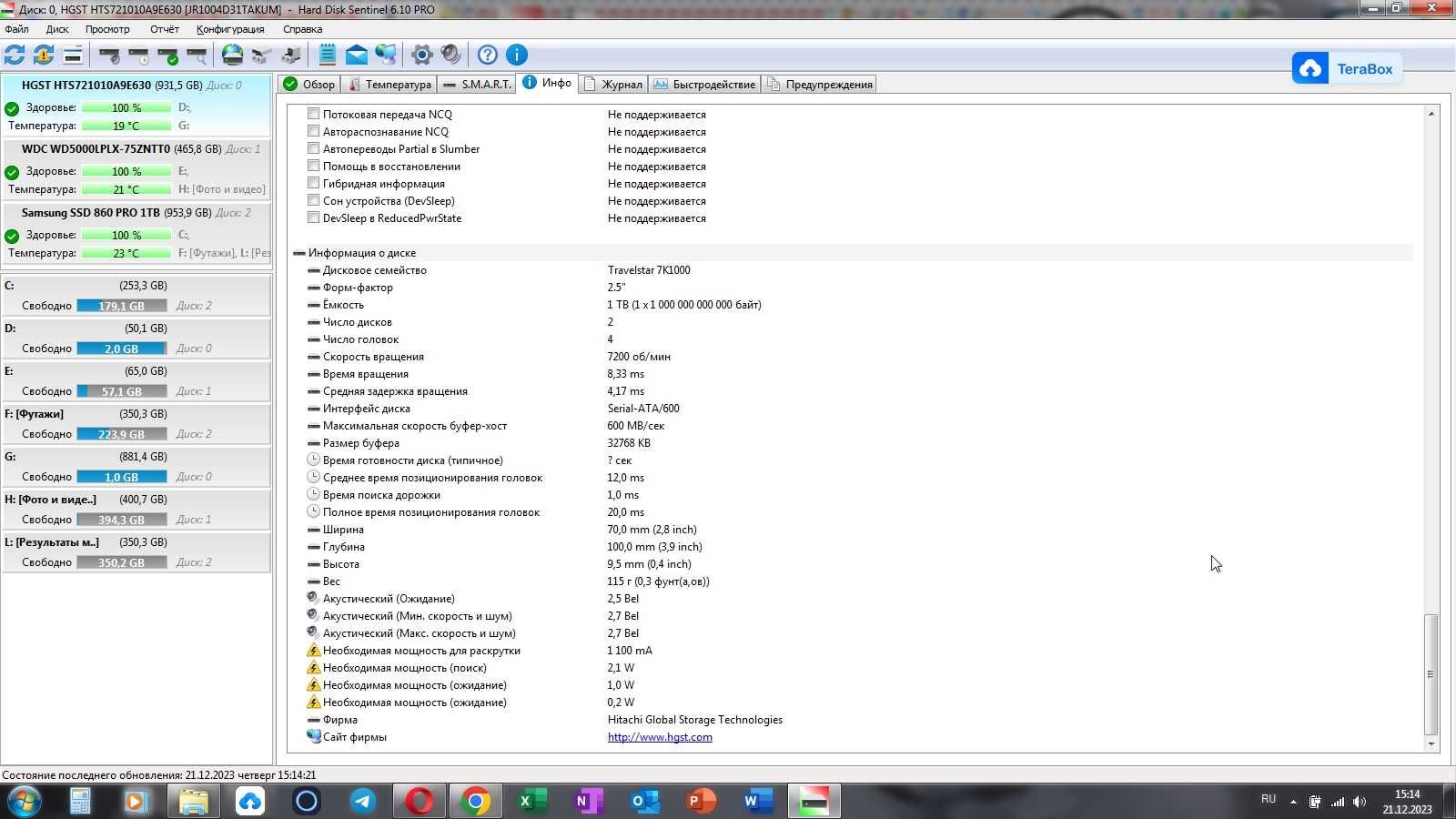The height and width of the screenshot is (819, 1456).
Task: Click the Travelstar 7K1000 value
Action: pos(649,270)
